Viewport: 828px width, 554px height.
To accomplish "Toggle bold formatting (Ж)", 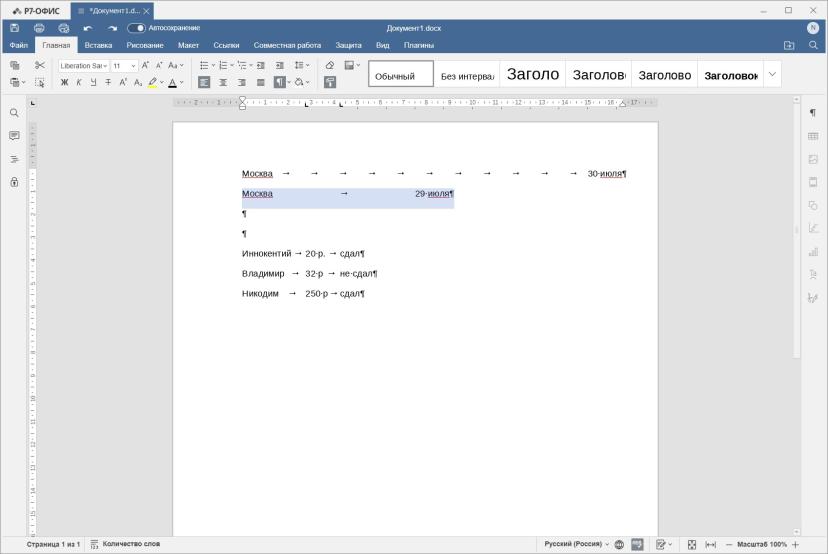I will tap(64, 82).
